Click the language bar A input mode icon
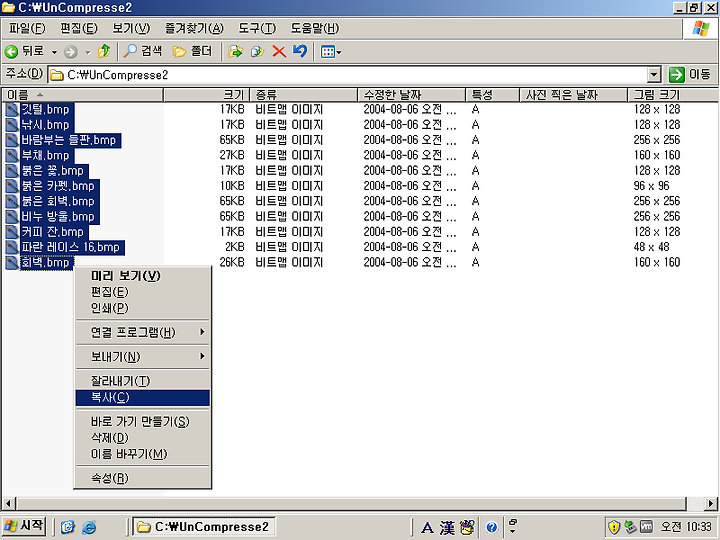This screenshot has width=720, height=540. [x=428, y=528]
